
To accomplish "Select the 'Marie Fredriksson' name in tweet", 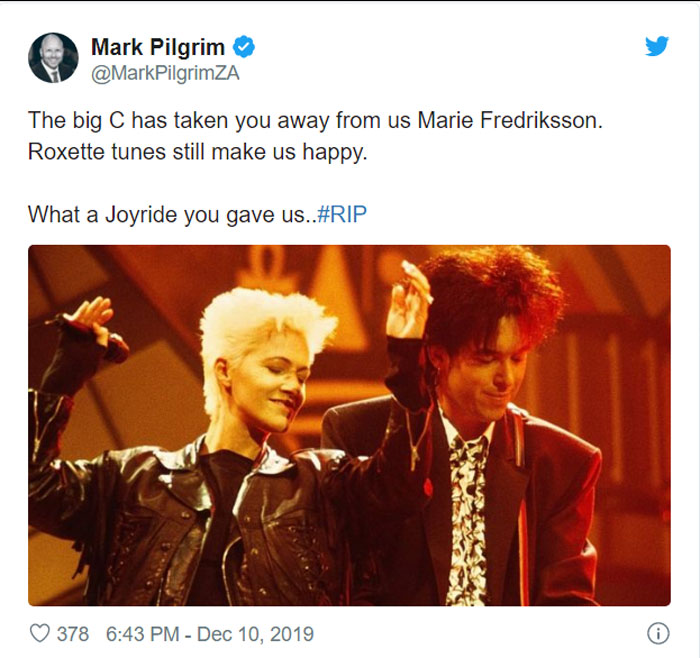I will [x=510, y=121].
